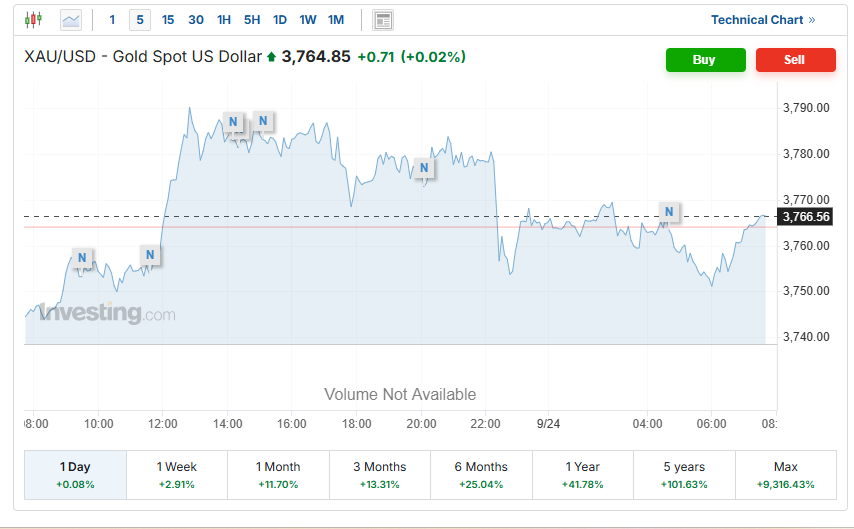This screenshot has height=529, width=854.
Task: Click the news marker just before 12:00
Action: point(150,254)
